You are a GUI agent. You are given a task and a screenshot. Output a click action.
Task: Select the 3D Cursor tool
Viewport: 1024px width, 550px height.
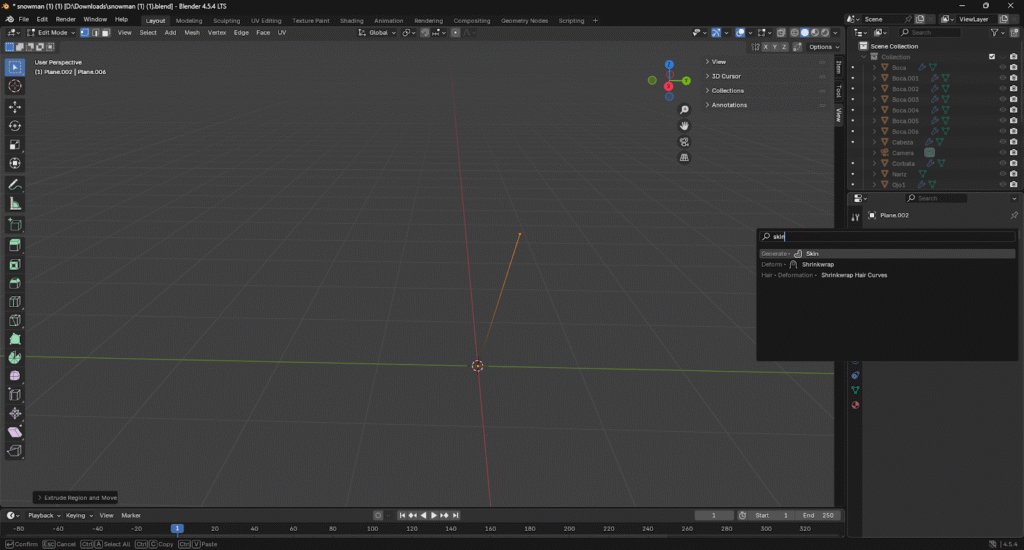pos(15,86)
